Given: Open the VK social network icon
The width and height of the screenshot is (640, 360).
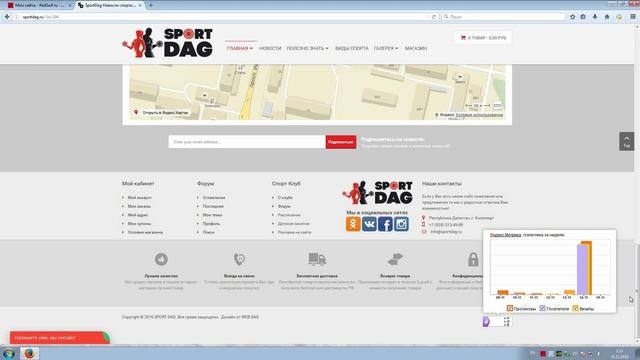Looking at the screenshot, I should click(x=369, y=224).
